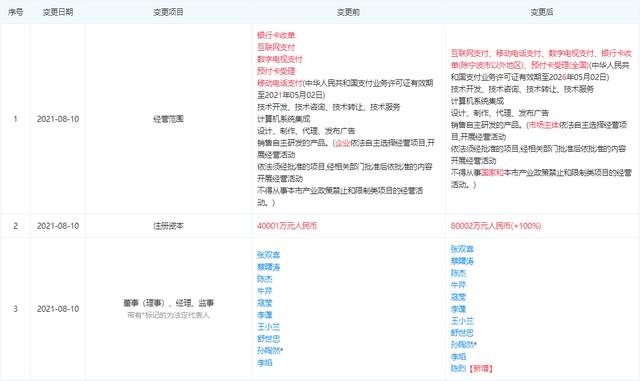The image size is (640, 381).
Task: Click 舒世忠 name in 变更后 column
Action: 462,333
